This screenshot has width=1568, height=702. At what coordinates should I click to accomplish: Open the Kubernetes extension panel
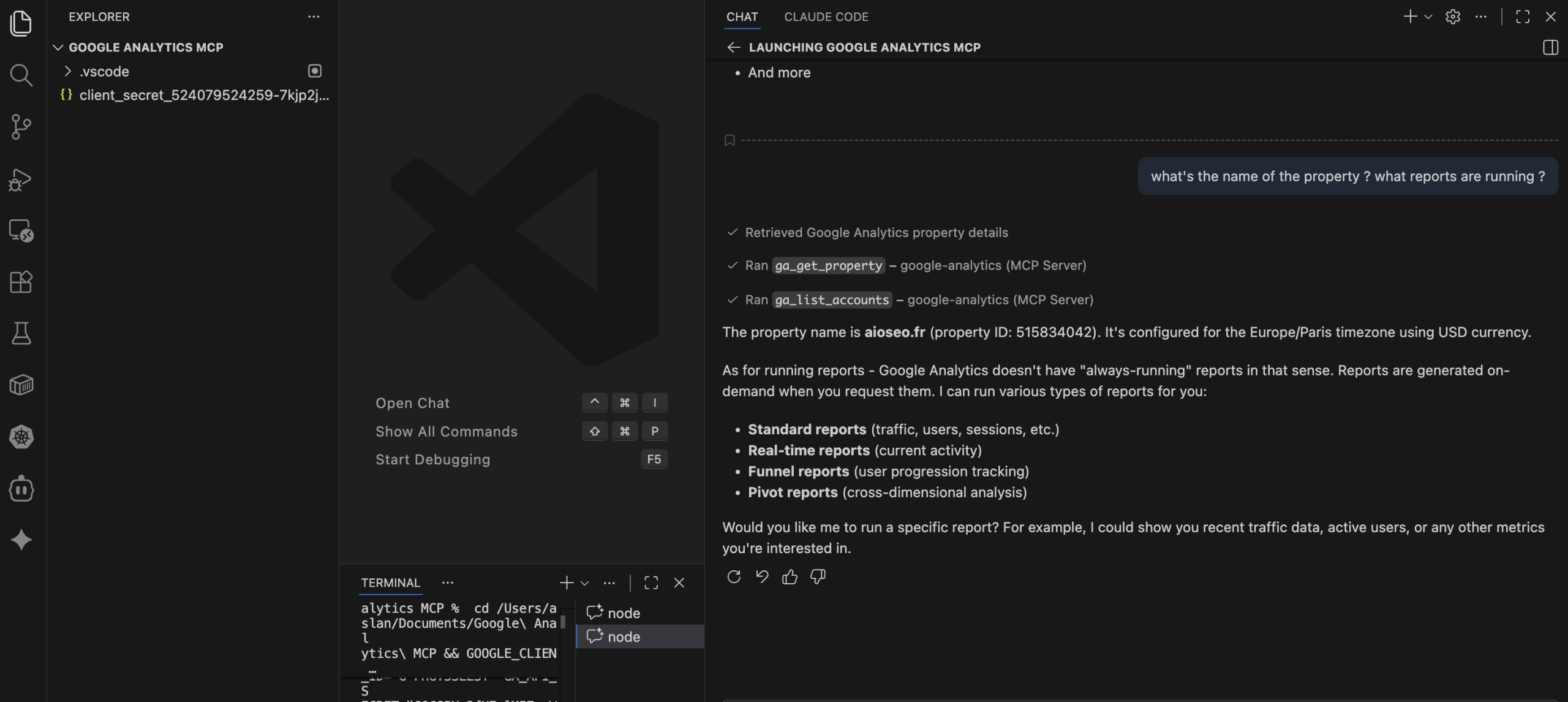21,437
